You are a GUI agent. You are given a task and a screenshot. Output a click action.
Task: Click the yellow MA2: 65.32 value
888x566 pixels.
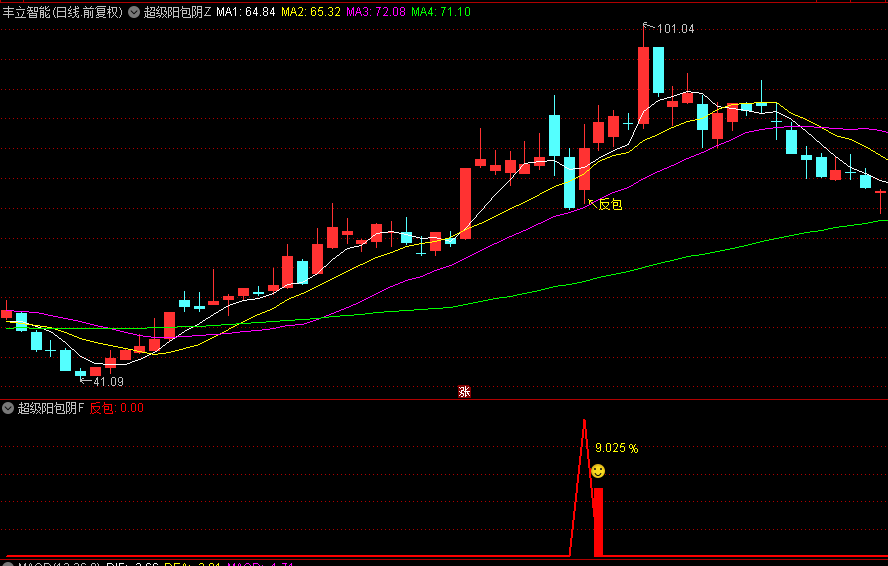[311, 12]
